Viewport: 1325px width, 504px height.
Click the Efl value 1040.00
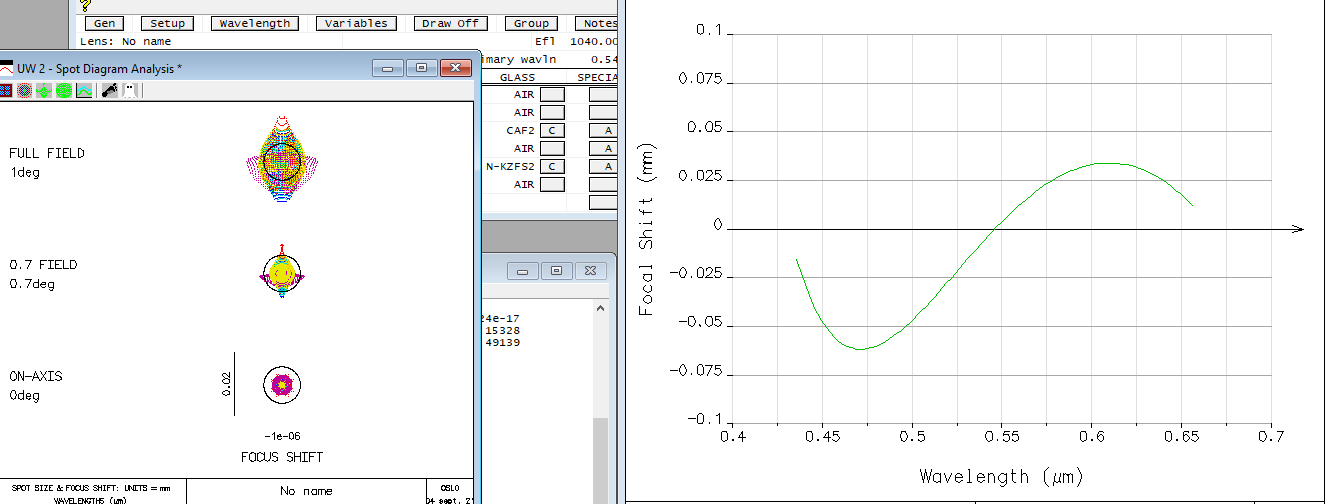(593, 41)
